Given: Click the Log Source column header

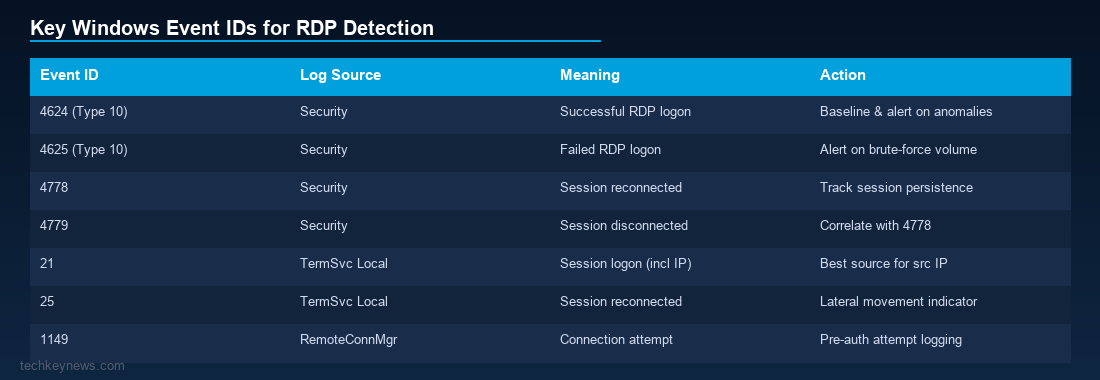Looking at the screenshot, I should pos(340,75).
